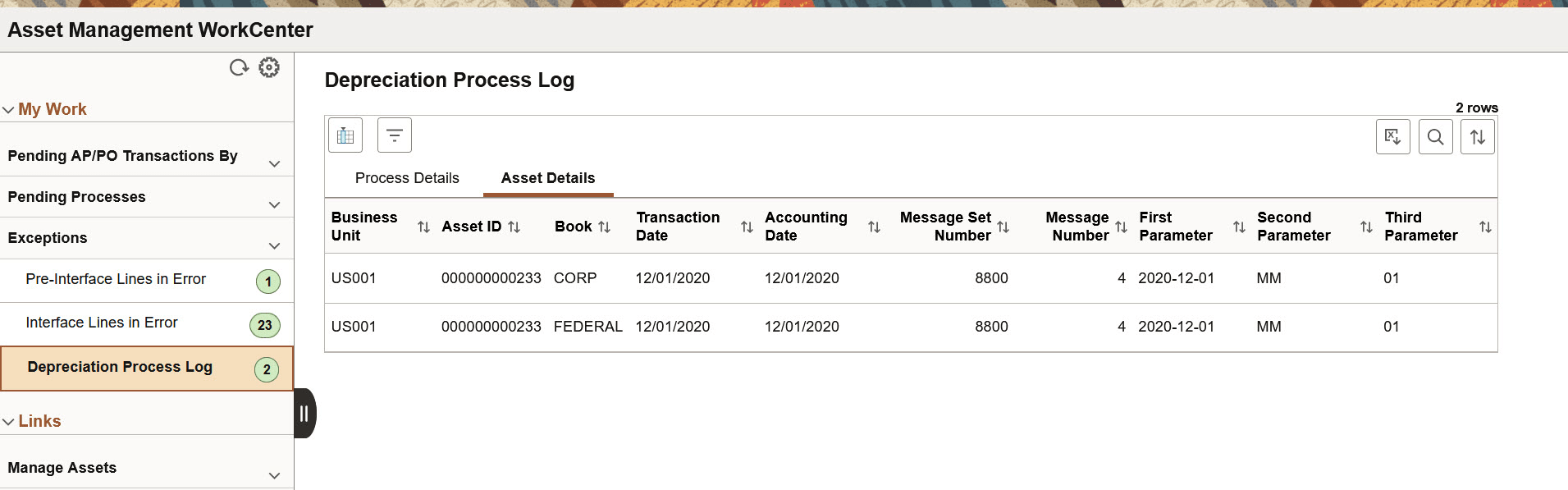Download grid data using the export-to-Excel icon

pos(1392,136)
